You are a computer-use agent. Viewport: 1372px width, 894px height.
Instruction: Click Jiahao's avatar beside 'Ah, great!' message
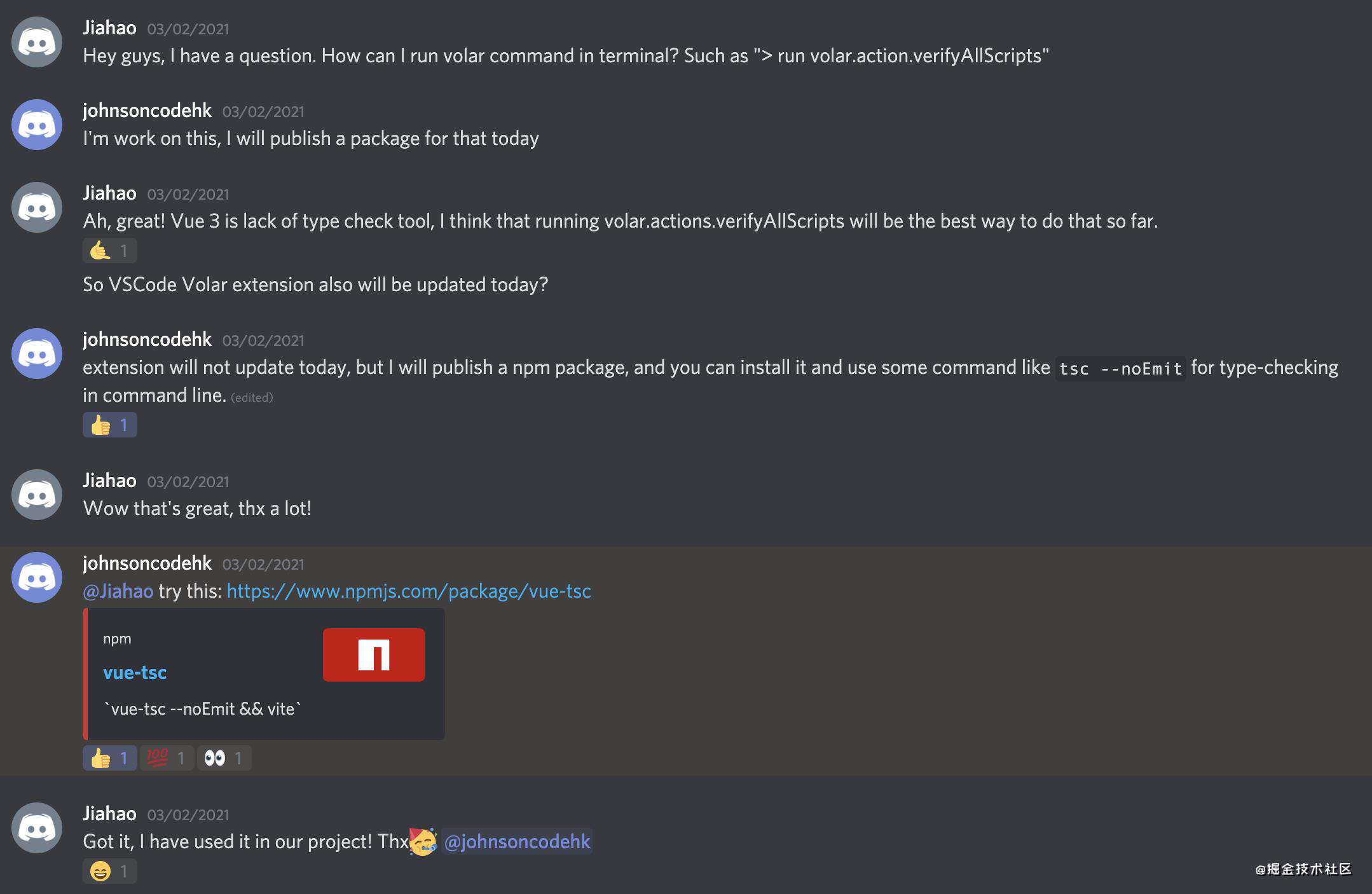point(37,207)
